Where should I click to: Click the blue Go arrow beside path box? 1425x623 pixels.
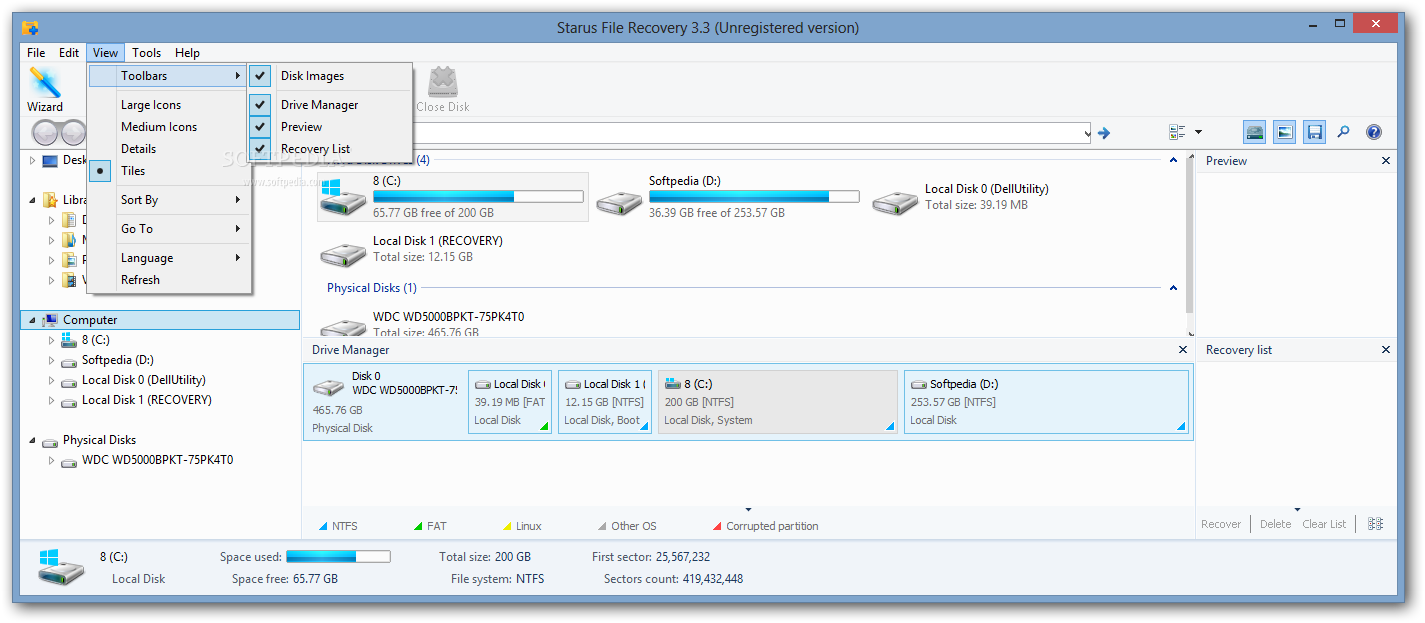click(1104, 132)
